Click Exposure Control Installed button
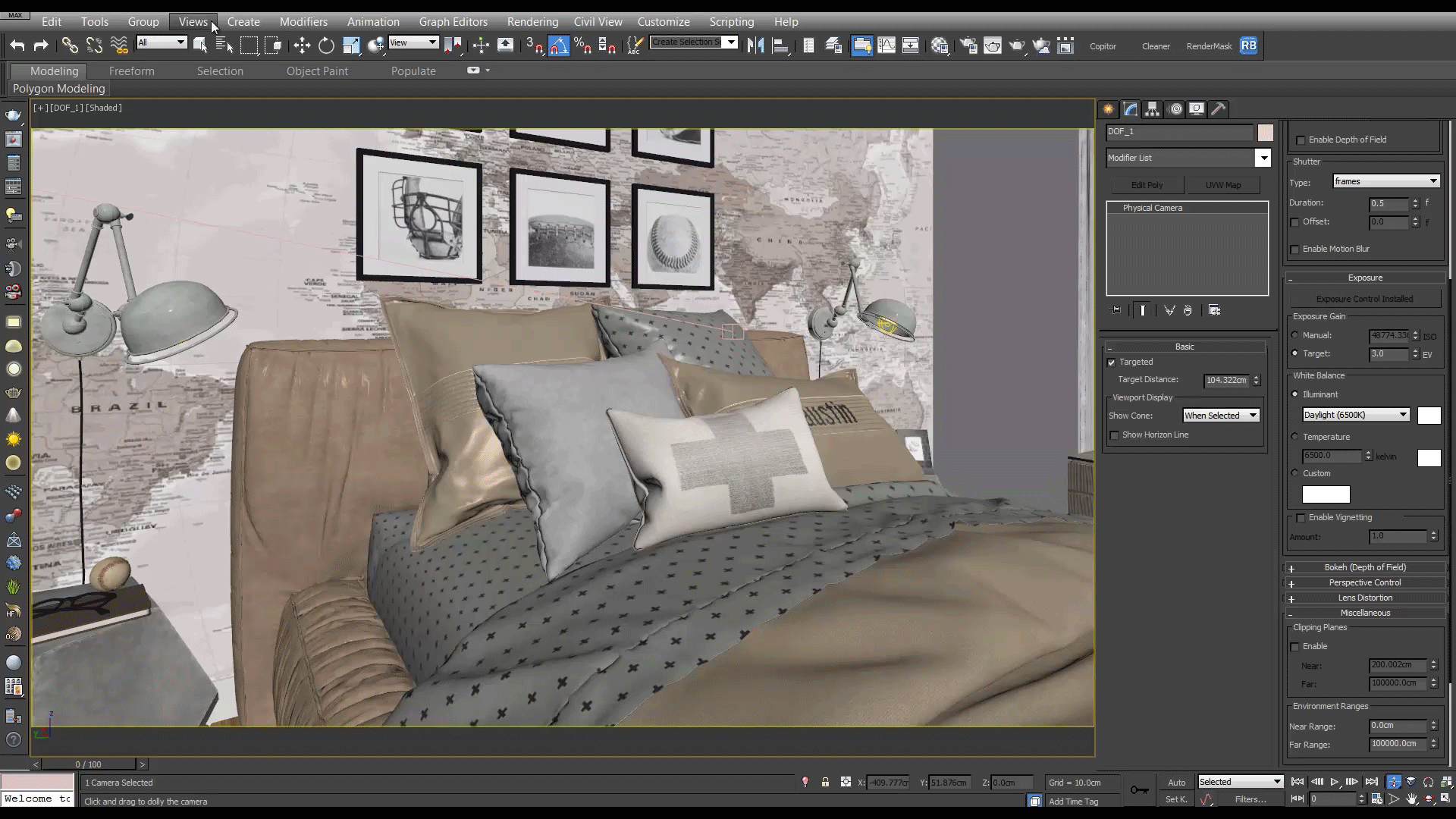 (x=1364, y=299)
